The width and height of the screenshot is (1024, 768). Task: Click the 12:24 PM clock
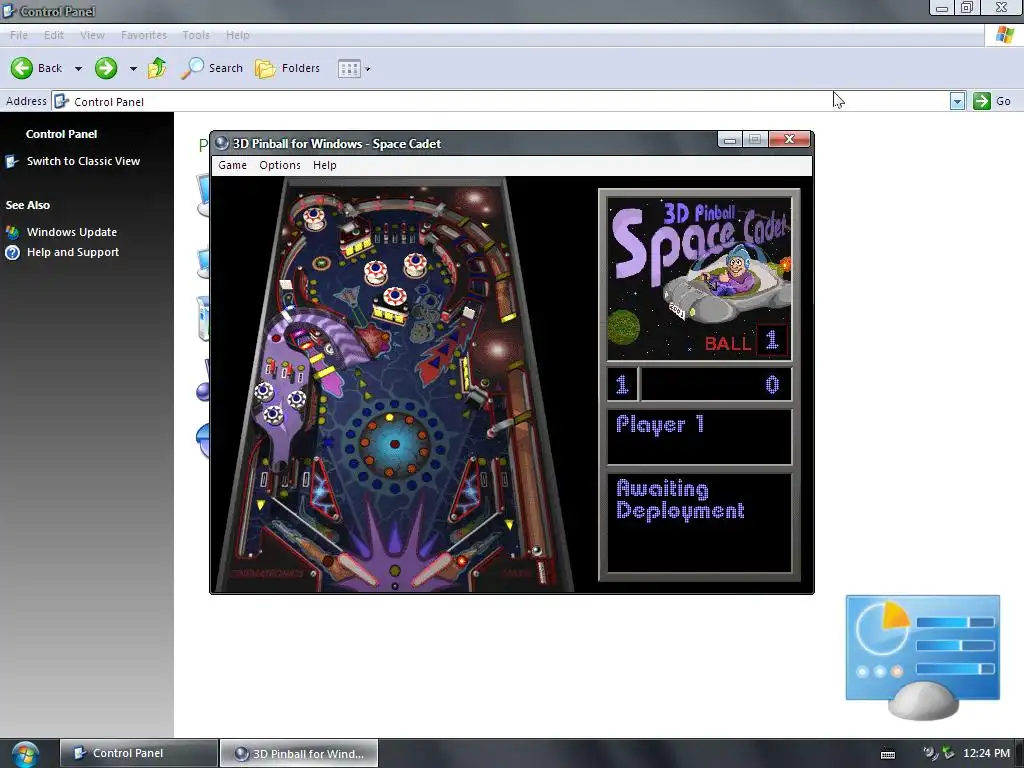point(986,753)
